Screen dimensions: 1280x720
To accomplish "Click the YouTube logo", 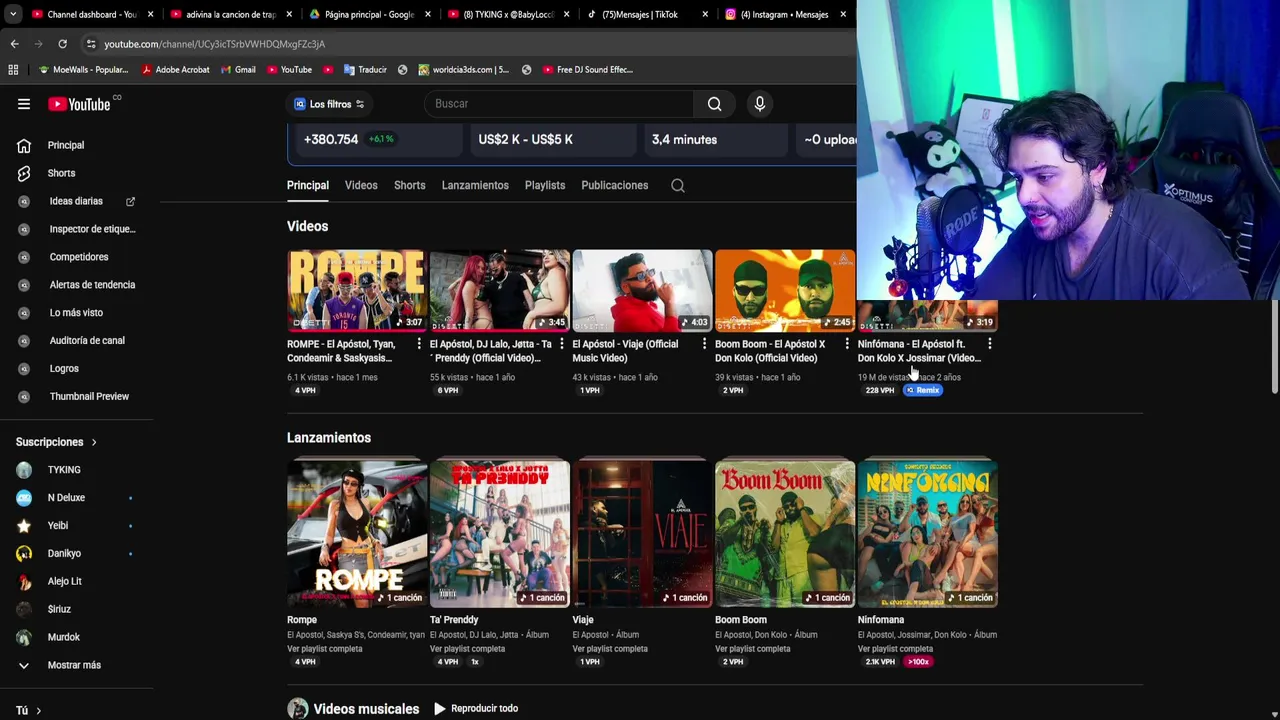I will (x=80, y=104).
